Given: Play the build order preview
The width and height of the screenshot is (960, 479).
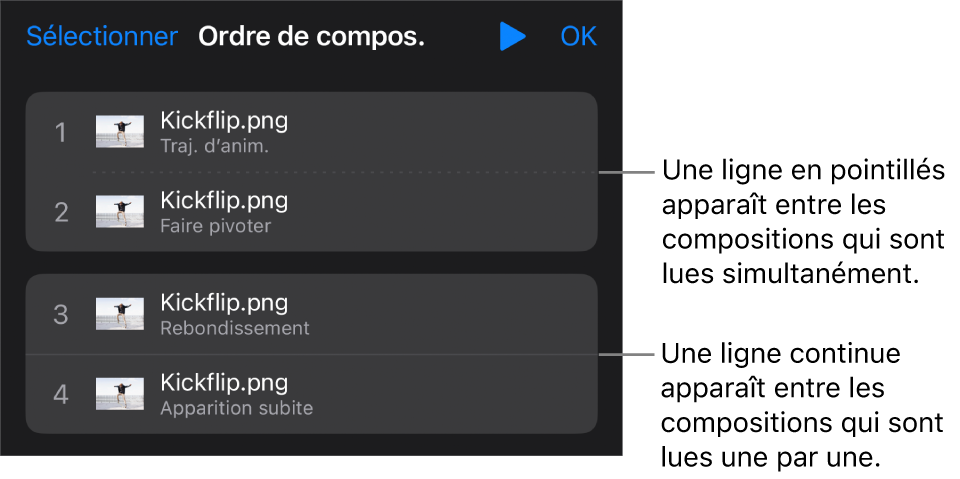Looking at the screenshot, I should 512,37.
